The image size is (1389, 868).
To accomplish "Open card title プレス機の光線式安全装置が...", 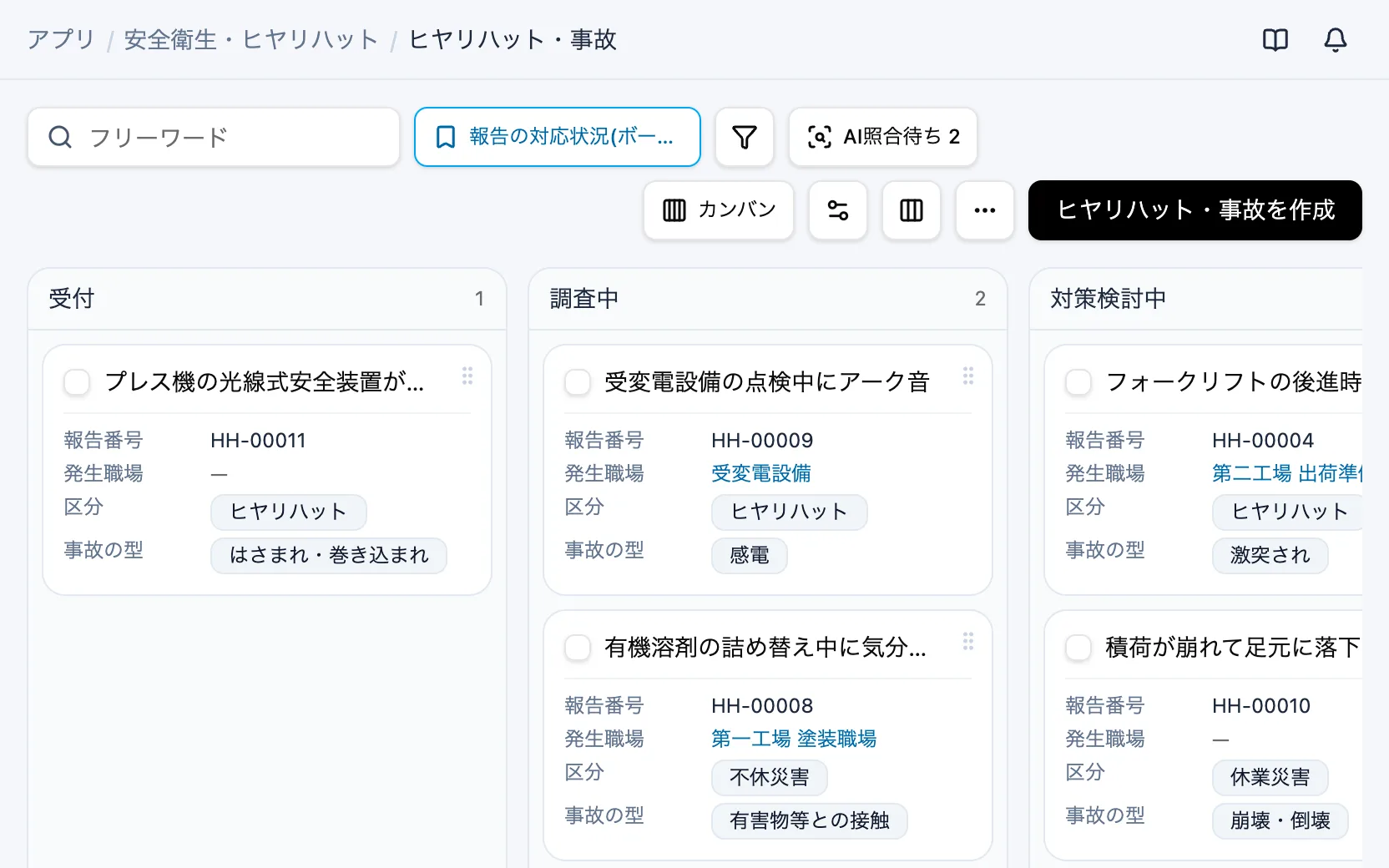I will point(265,382).
